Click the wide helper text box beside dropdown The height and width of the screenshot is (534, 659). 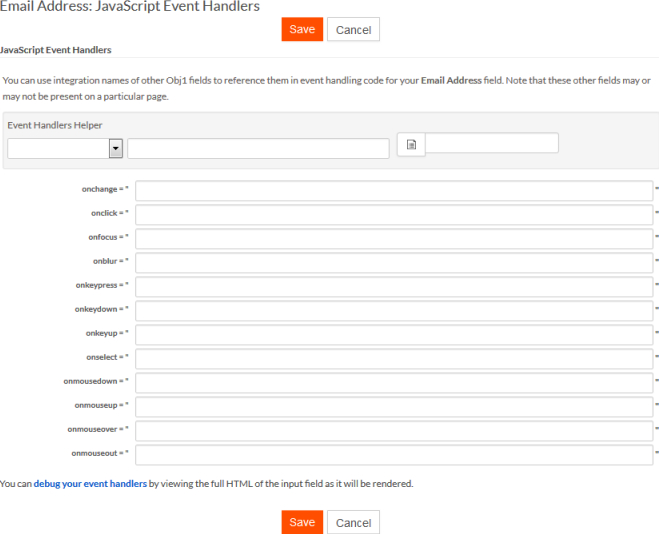(258, 148)
